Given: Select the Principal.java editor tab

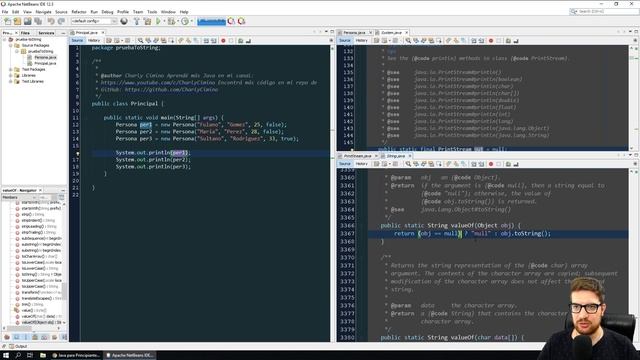Looking at the screenshot, I should 86,32.
